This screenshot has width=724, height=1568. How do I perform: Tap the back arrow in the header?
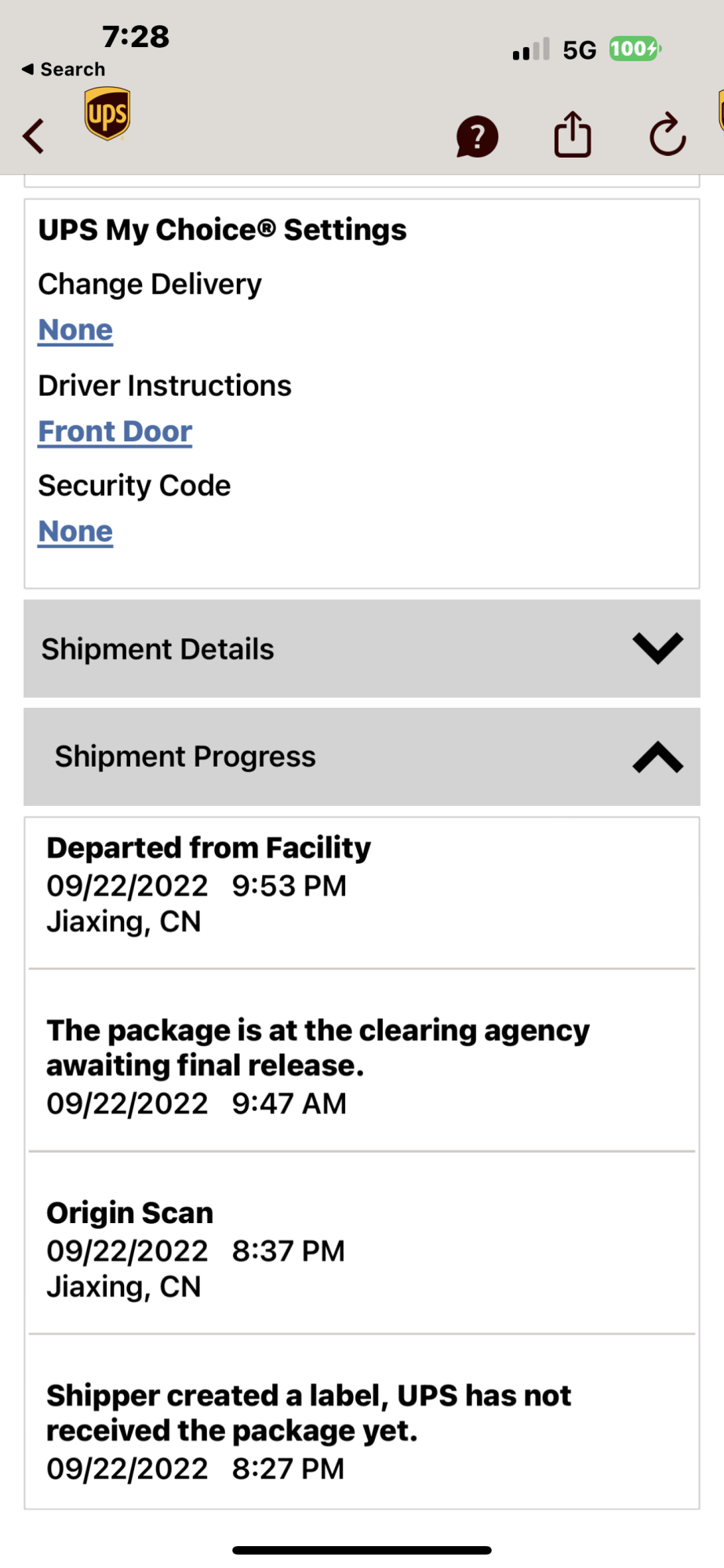tap(33, 136)
